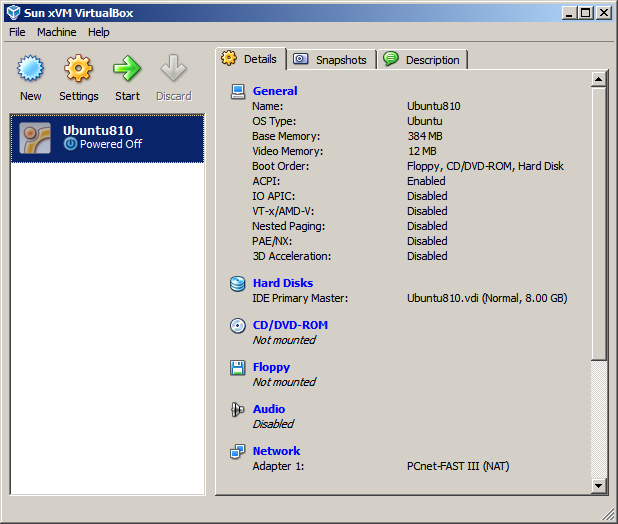Click the New virtual machine icon
The image size is (618, 524).
coord(30,69)
